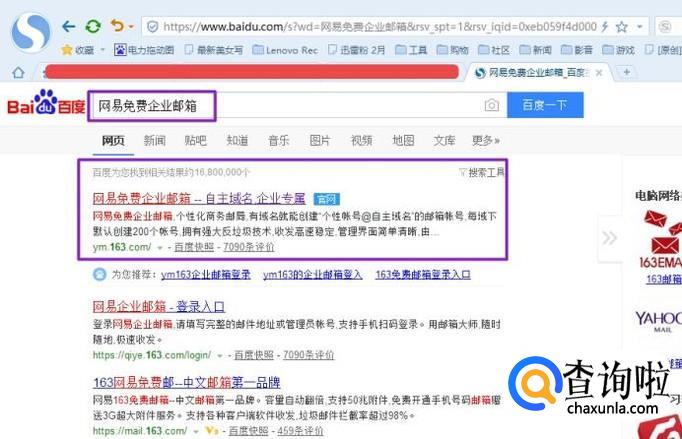This screenshot has height=439, width=682.
Task: Click the 百度一下 search button
Action: pyautogui.click(x=545, y=105)
